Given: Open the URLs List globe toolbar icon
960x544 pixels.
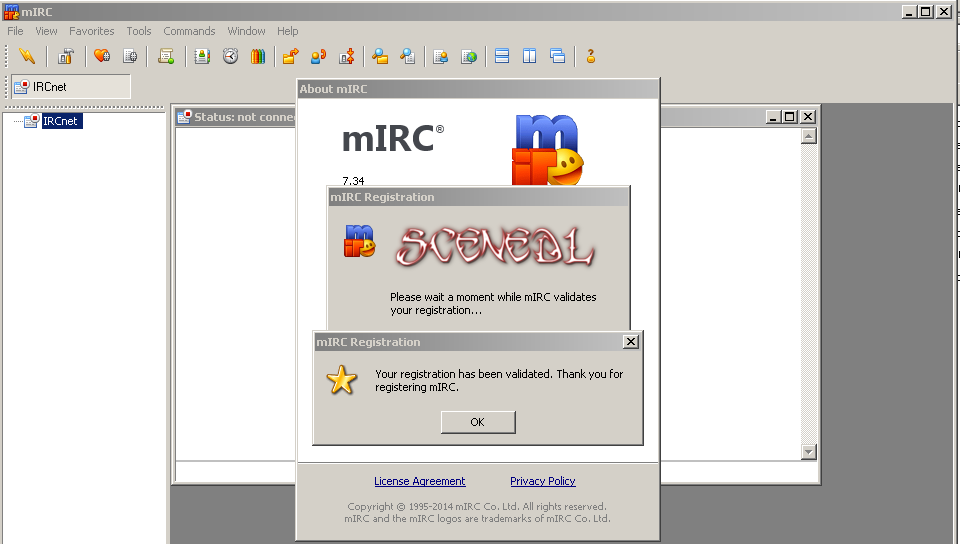Looking at the screenshot, I should click(x=469, y=56).
